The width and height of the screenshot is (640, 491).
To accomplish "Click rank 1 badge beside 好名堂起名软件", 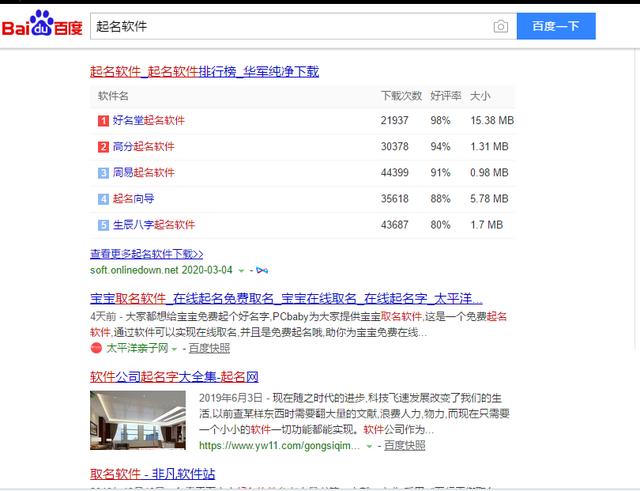I will (103, 121).
